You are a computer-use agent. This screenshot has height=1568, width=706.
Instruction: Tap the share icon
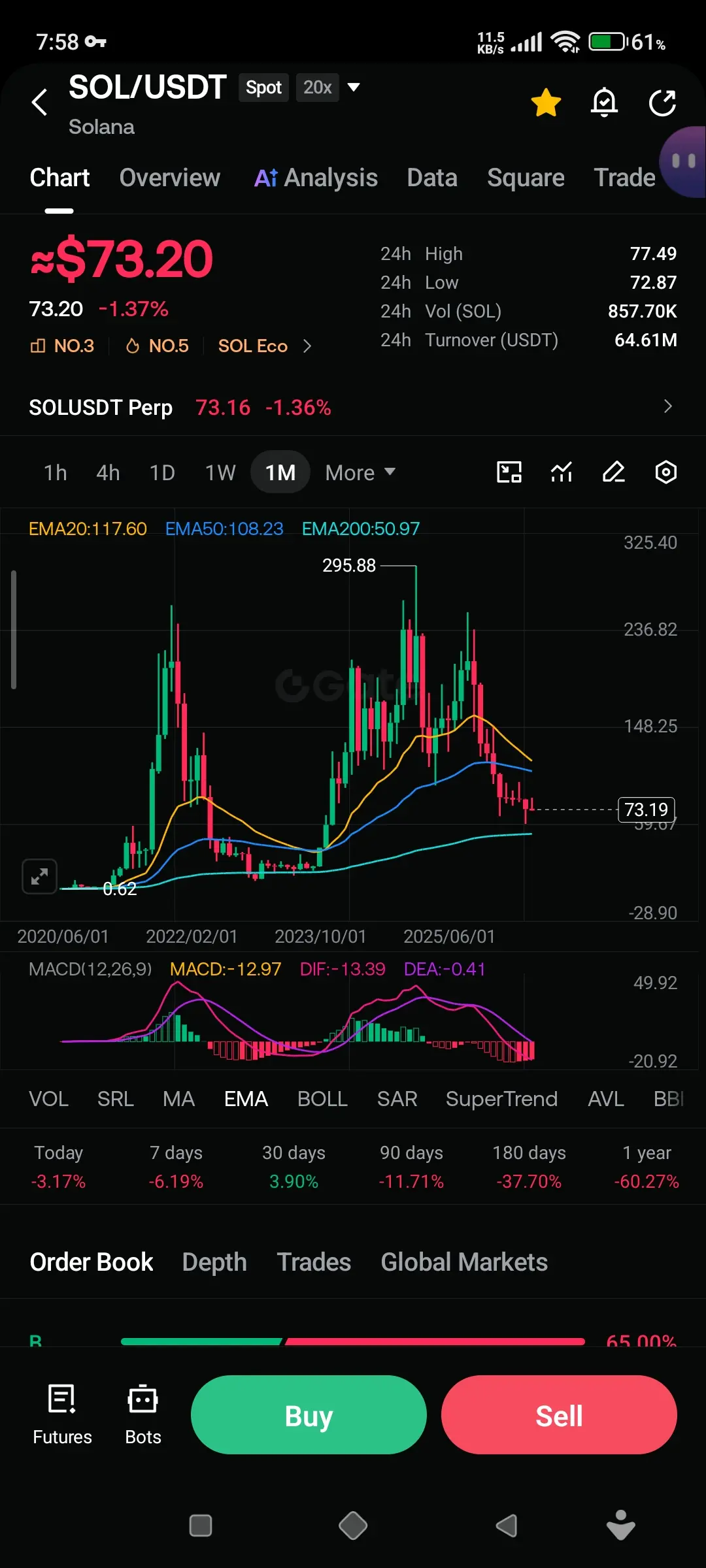(x=662, y=103)
